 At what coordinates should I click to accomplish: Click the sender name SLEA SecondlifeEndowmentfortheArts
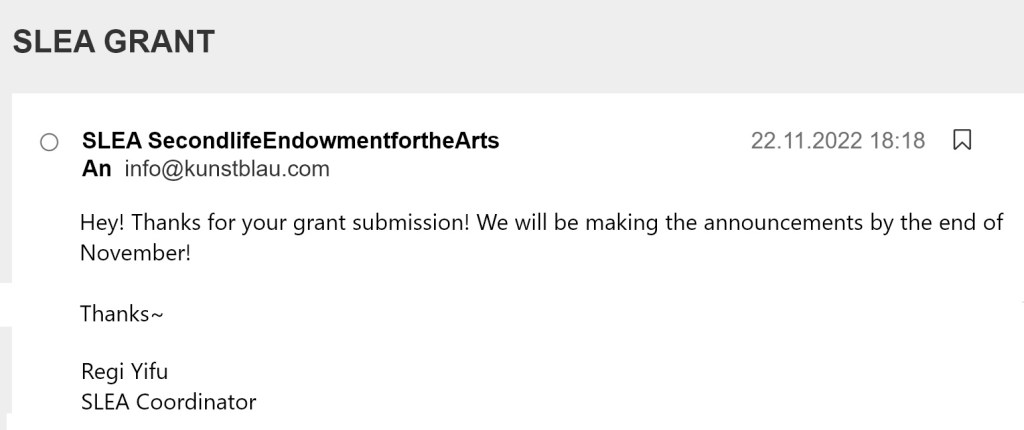click(x=290, y=141)
